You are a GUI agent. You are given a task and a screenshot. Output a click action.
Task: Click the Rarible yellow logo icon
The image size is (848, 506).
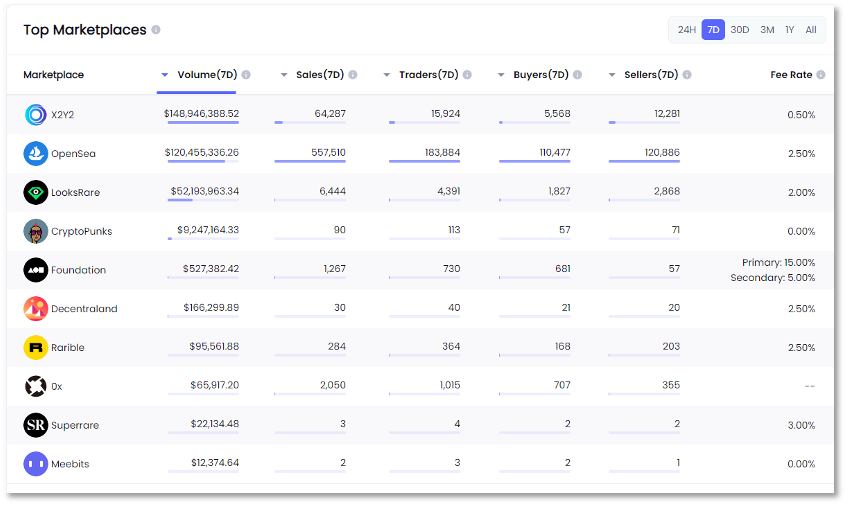(36, 348)
